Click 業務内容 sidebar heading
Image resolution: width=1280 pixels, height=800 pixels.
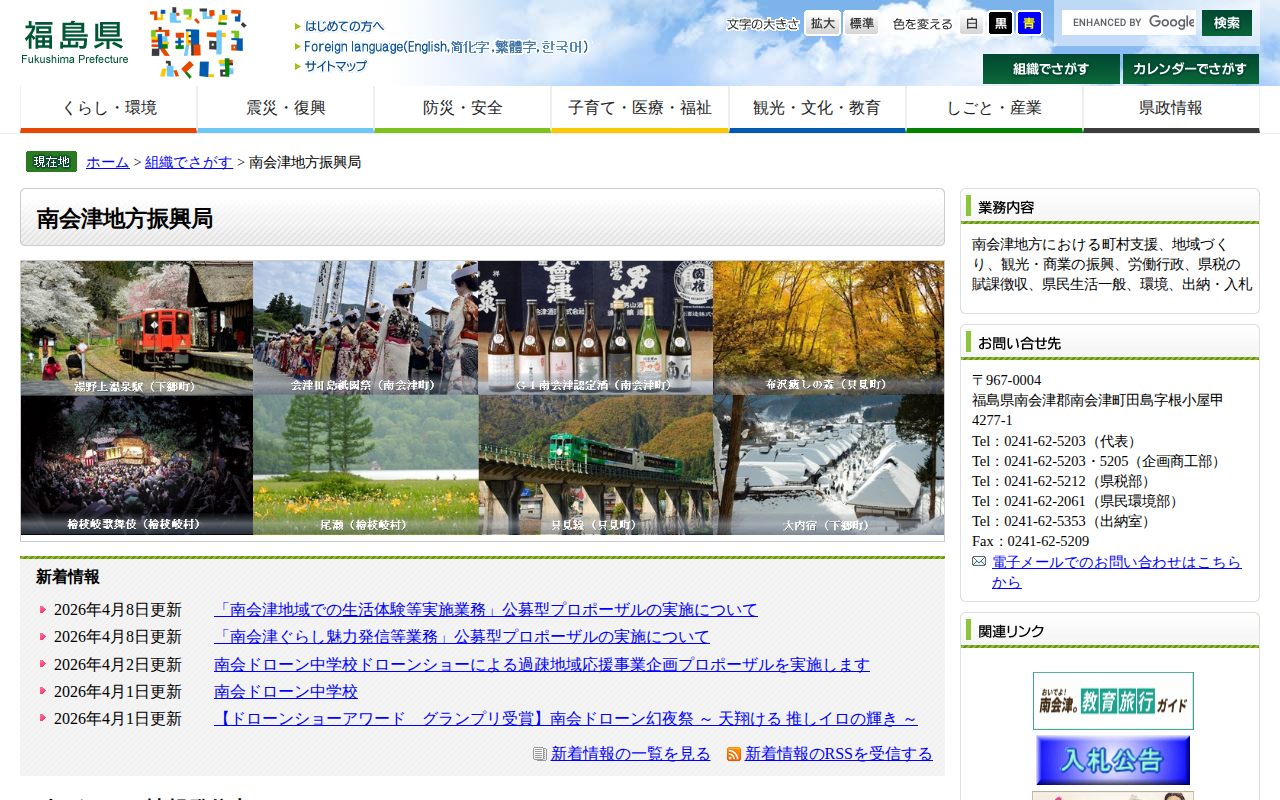coord(1006,208)
